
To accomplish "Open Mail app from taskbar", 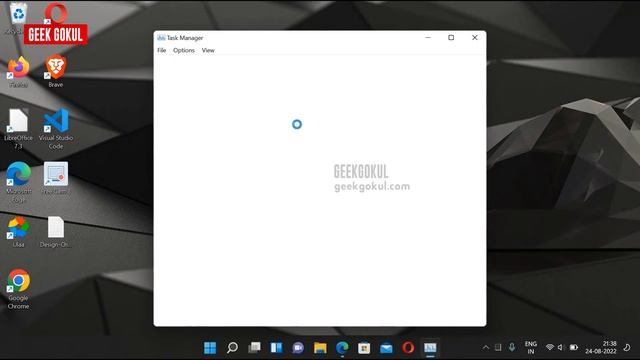I will click(386, 348).
